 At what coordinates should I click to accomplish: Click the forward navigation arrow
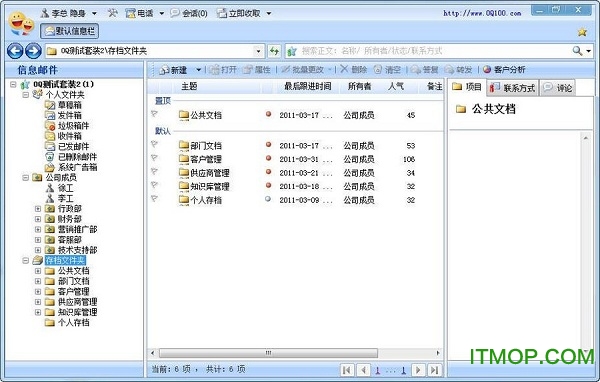tap(33, 51)
